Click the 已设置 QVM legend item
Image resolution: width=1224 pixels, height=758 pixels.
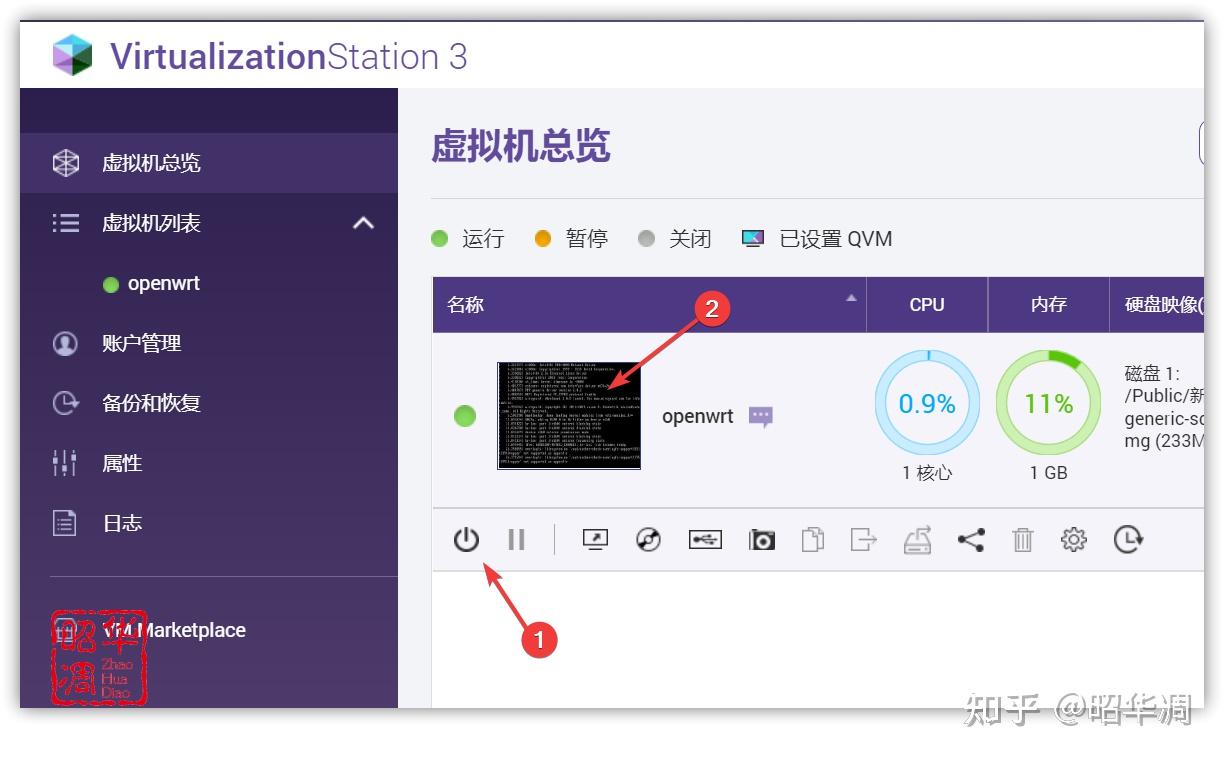pos(817,239)
